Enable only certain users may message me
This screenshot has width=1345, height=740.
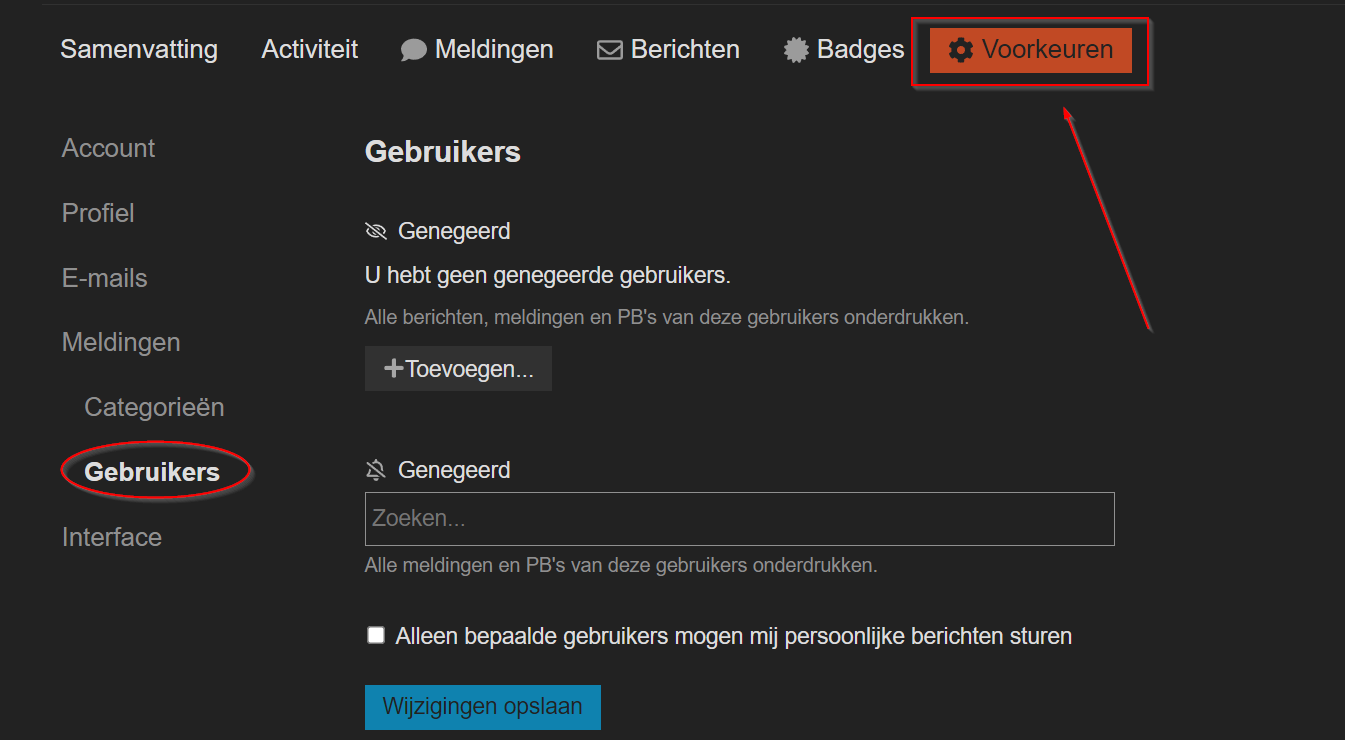coord(376,635)
